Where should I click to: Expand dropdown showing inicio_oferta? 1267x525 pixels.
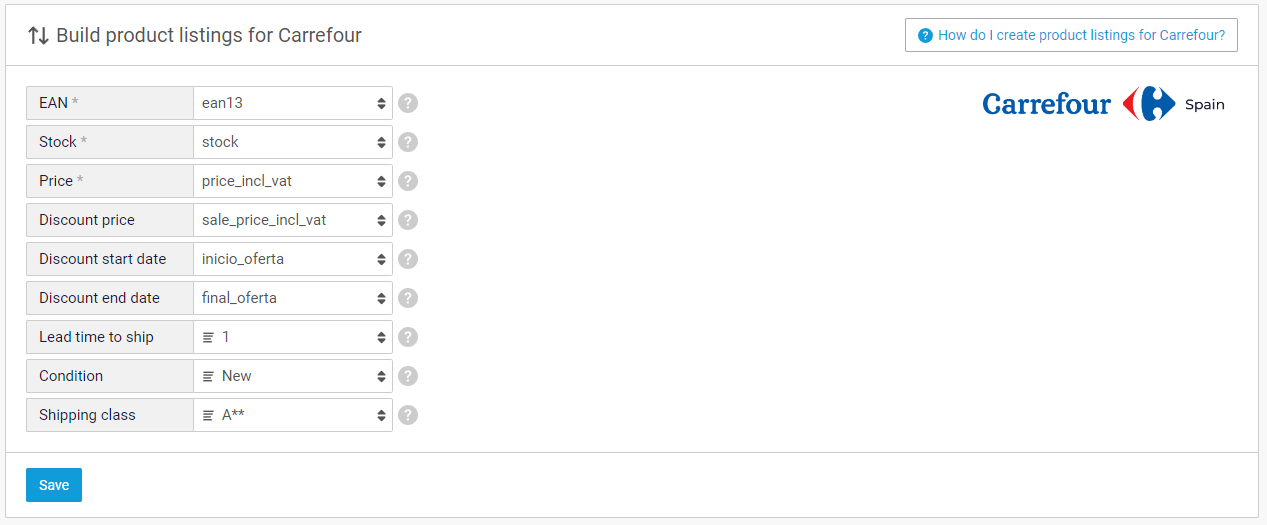(x=293, y=259)
